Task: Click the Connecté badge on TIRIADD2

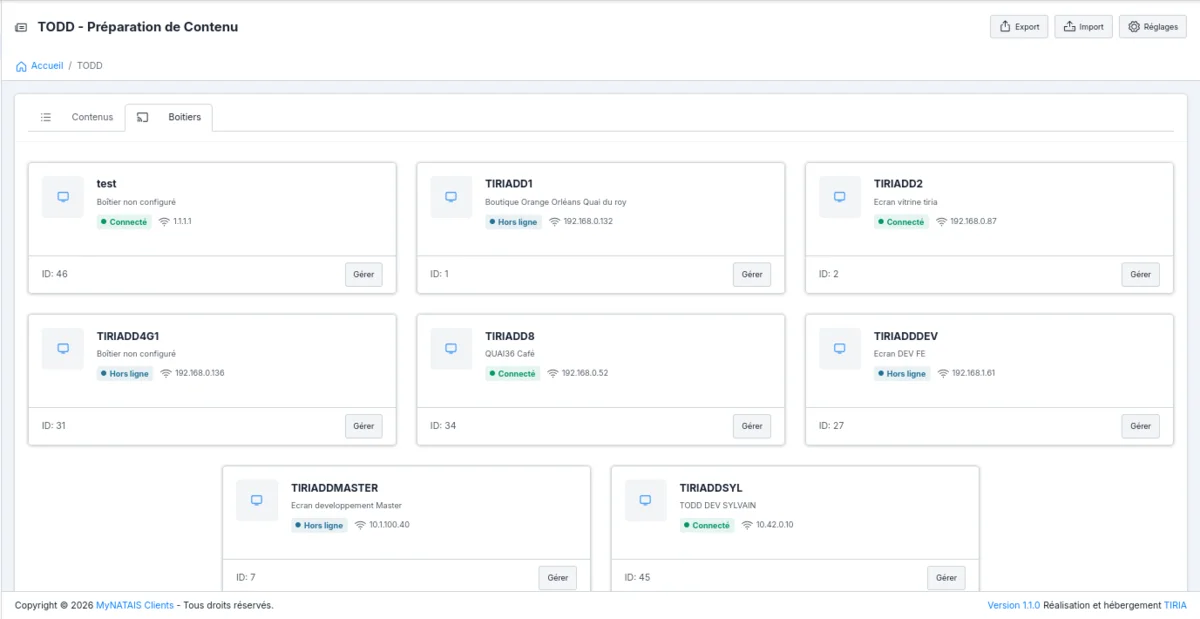Action: tap(901, 222)
